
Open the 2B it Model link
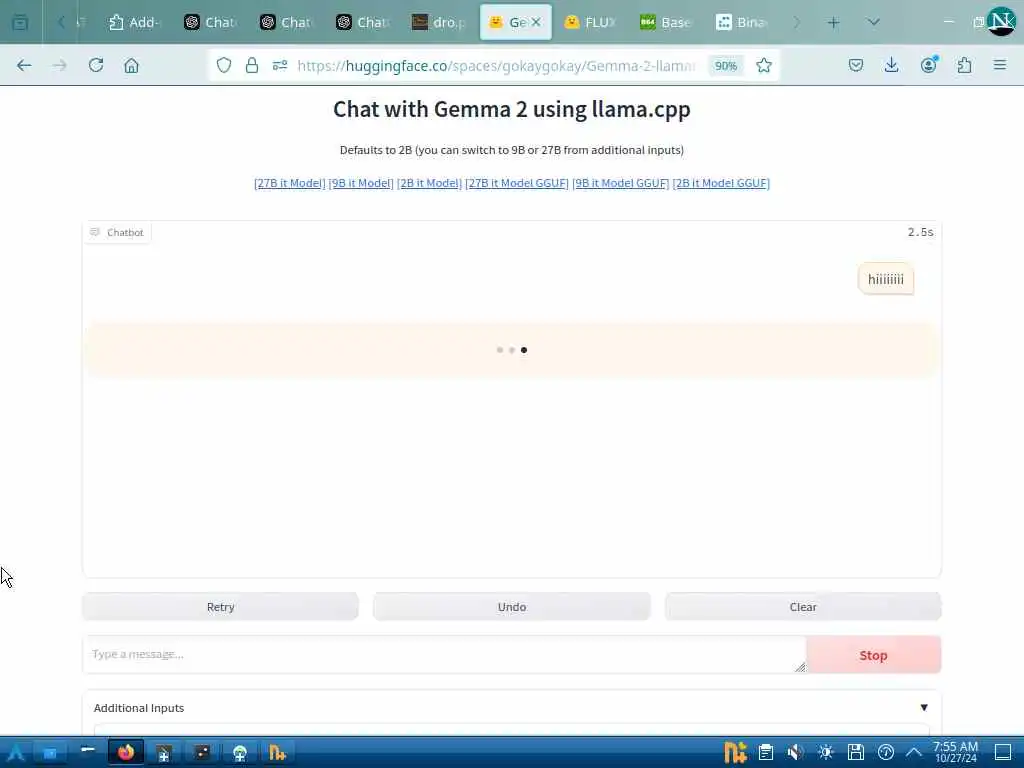[x=429, y=183]
